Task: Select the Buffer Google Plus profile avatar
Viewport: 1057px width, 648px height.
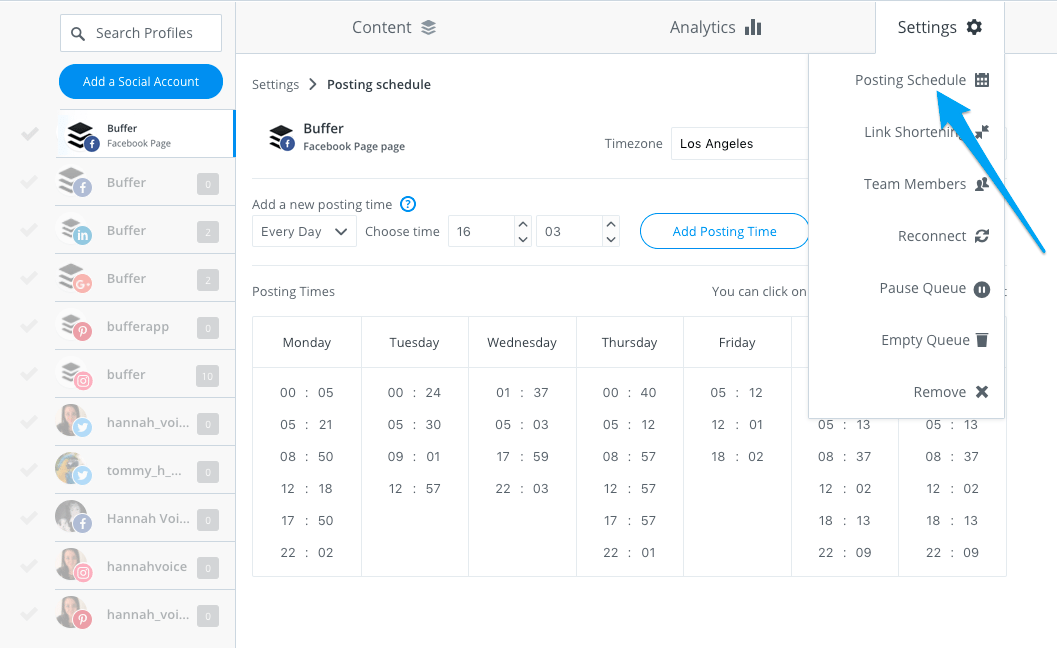Action: click(75, 278)
